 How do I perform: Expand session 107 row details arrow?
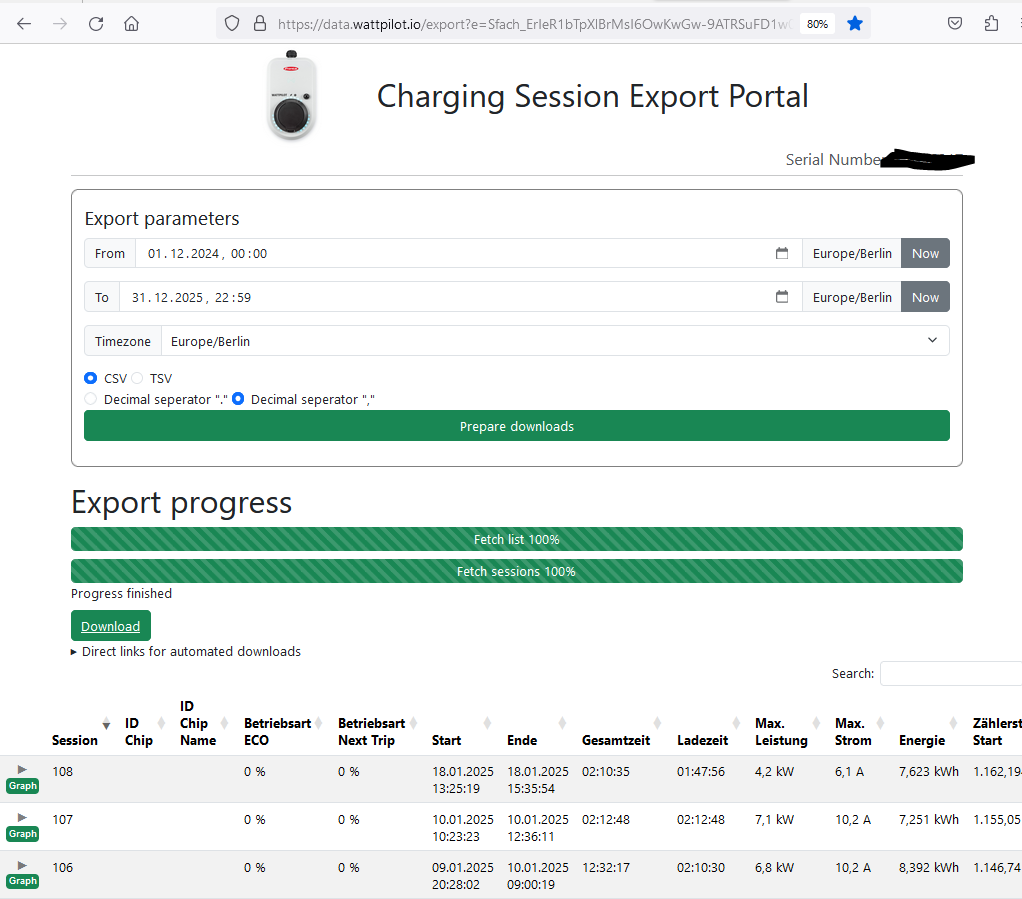[x=22, y=817]
